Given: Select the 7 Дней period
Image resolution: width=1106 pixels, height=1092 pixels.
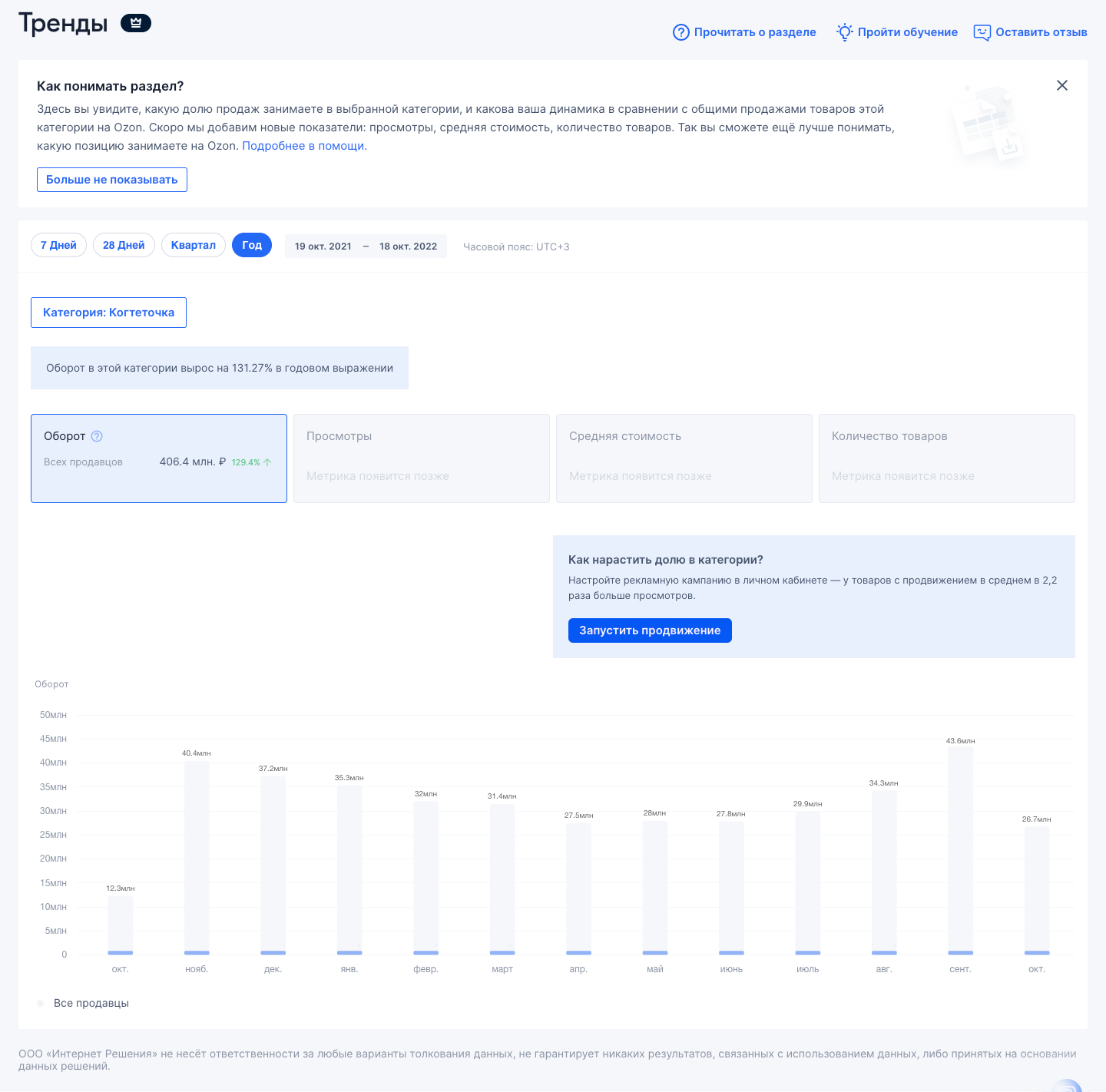Looking at the screenshot, I should tap(58, 245).
